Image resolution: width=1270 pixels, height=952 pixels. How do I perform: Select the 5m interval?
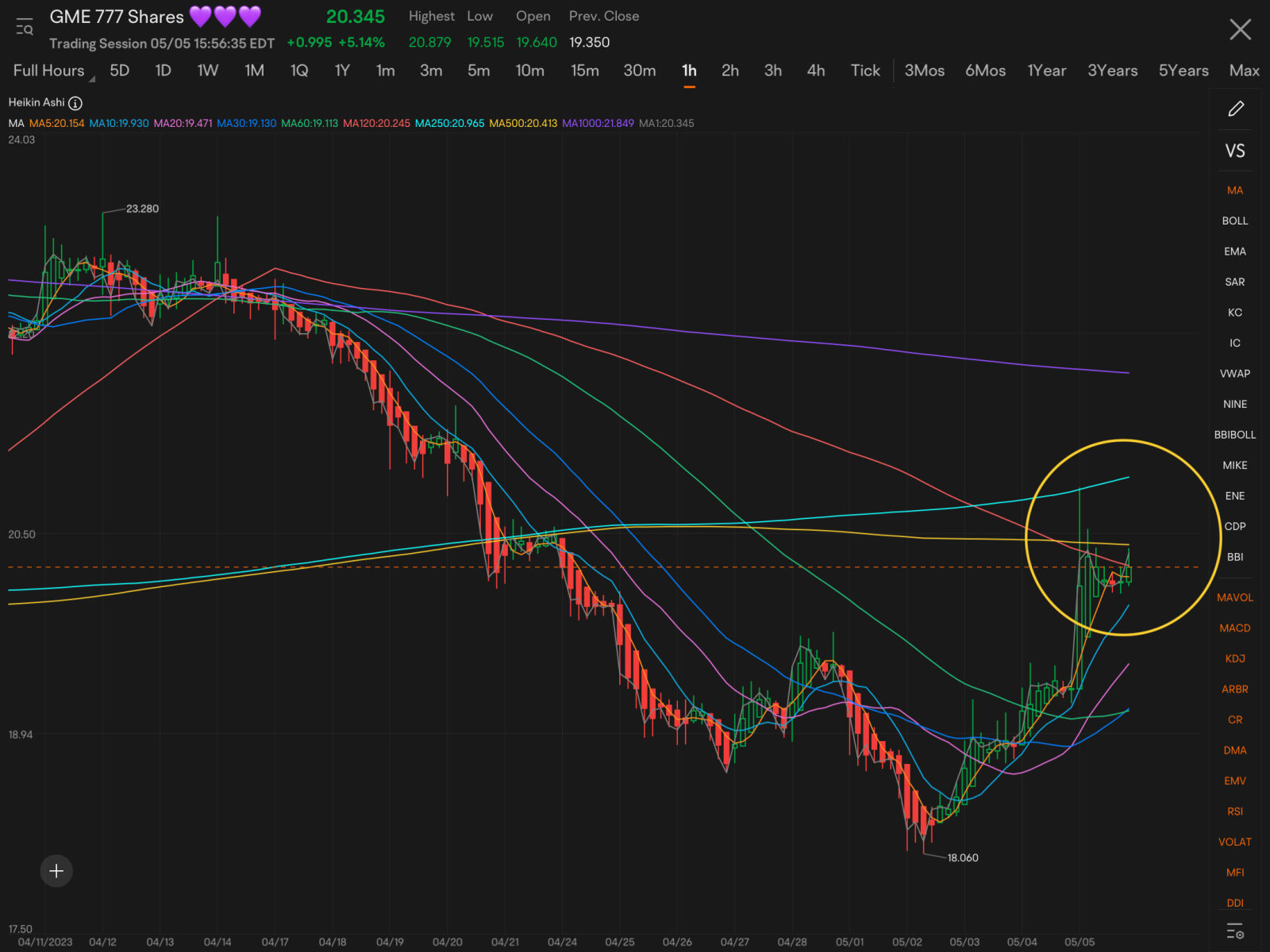pos(479,71)
